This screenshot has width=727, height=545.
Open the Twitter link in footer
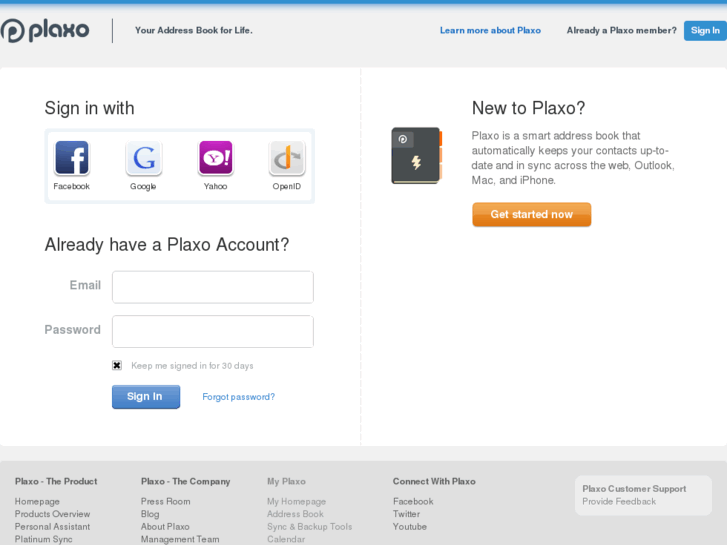(406, 514)
